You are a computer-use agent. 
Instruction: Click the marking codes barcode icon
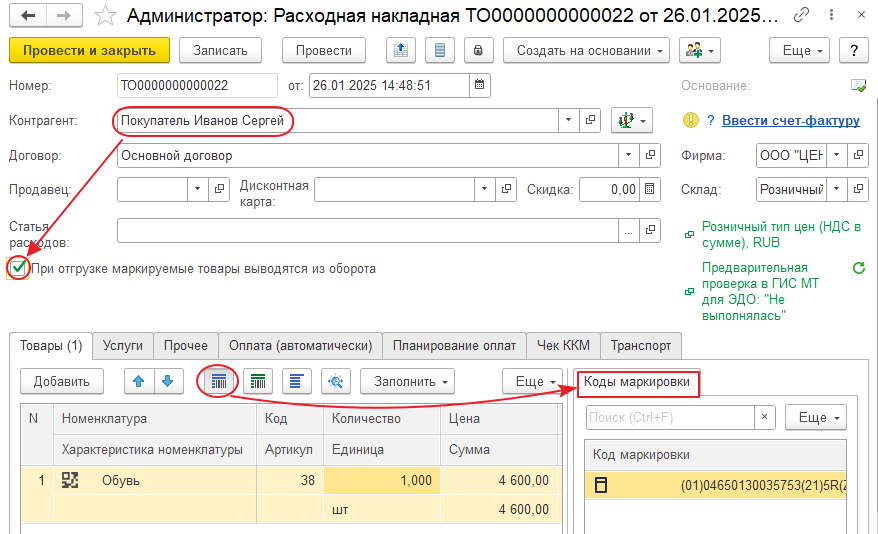click(x=220, y=381)
